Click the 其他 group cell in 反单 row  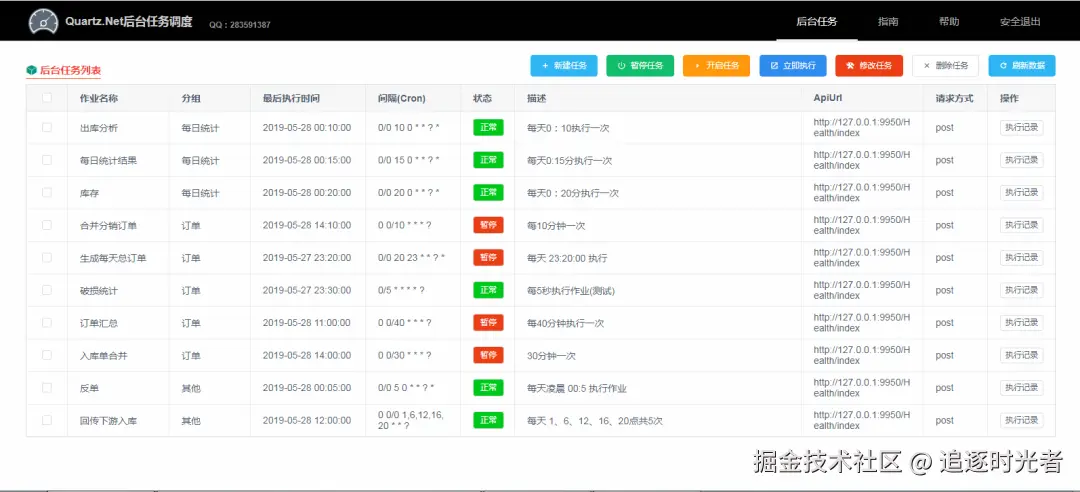click(191, 389)
